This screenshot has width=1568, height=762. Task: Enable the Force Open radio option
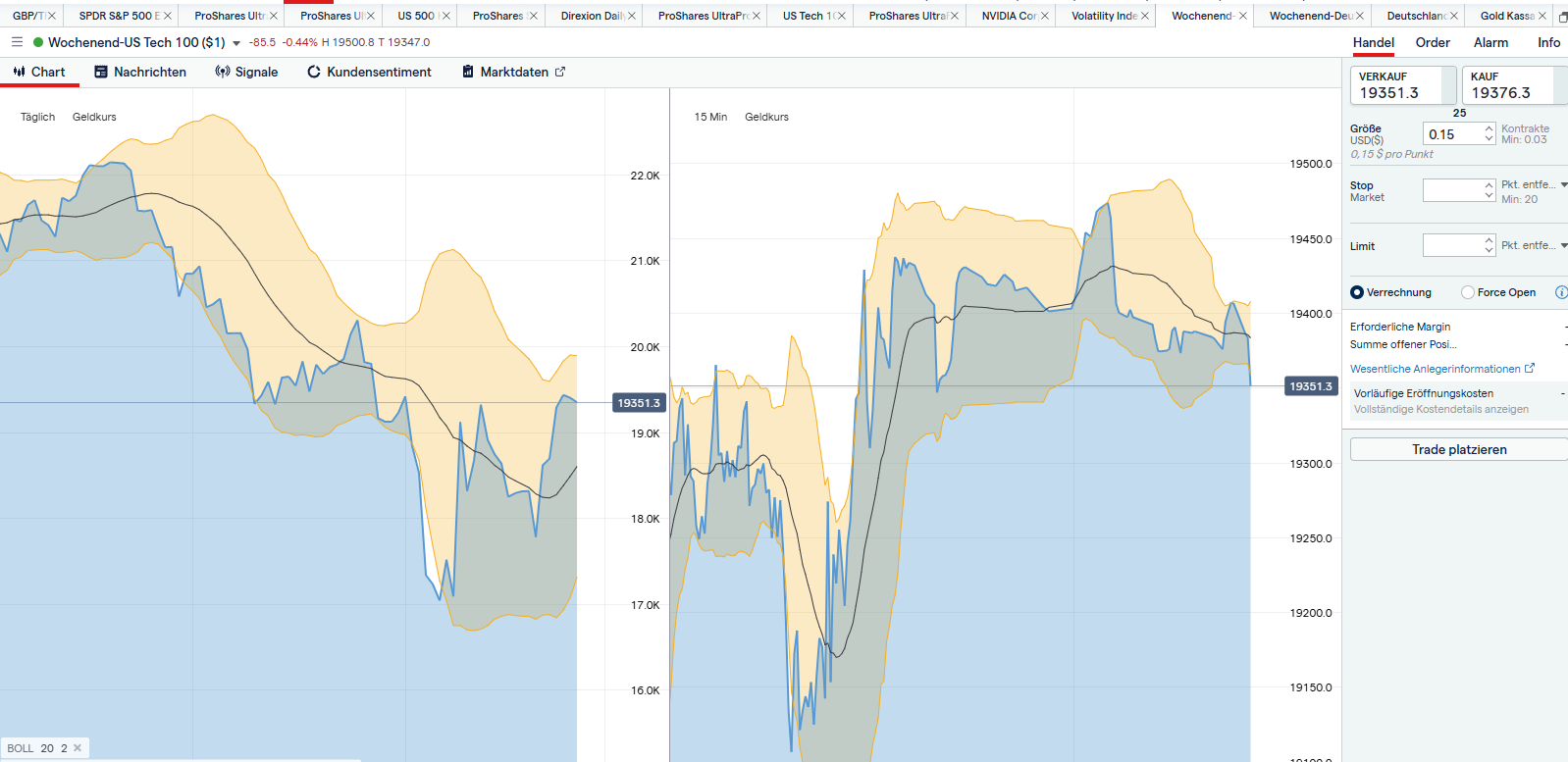pyautogui.click(x=1468, y=292)
